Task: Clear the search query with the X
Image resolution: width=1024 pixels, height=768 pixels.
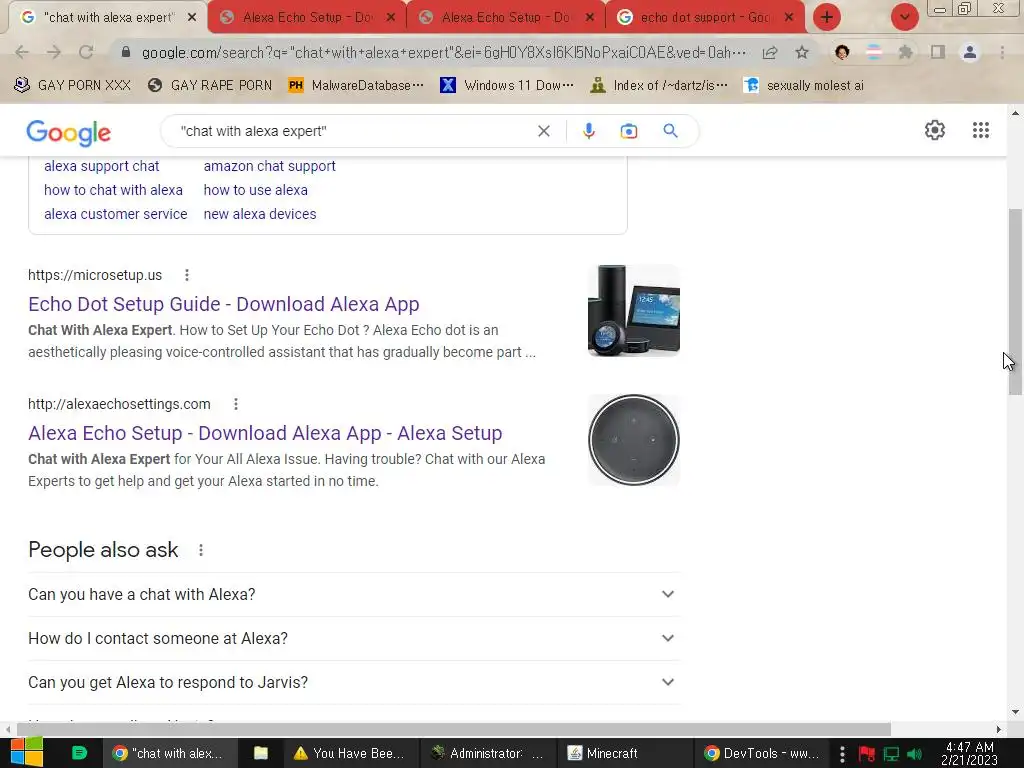Action: 543,131
